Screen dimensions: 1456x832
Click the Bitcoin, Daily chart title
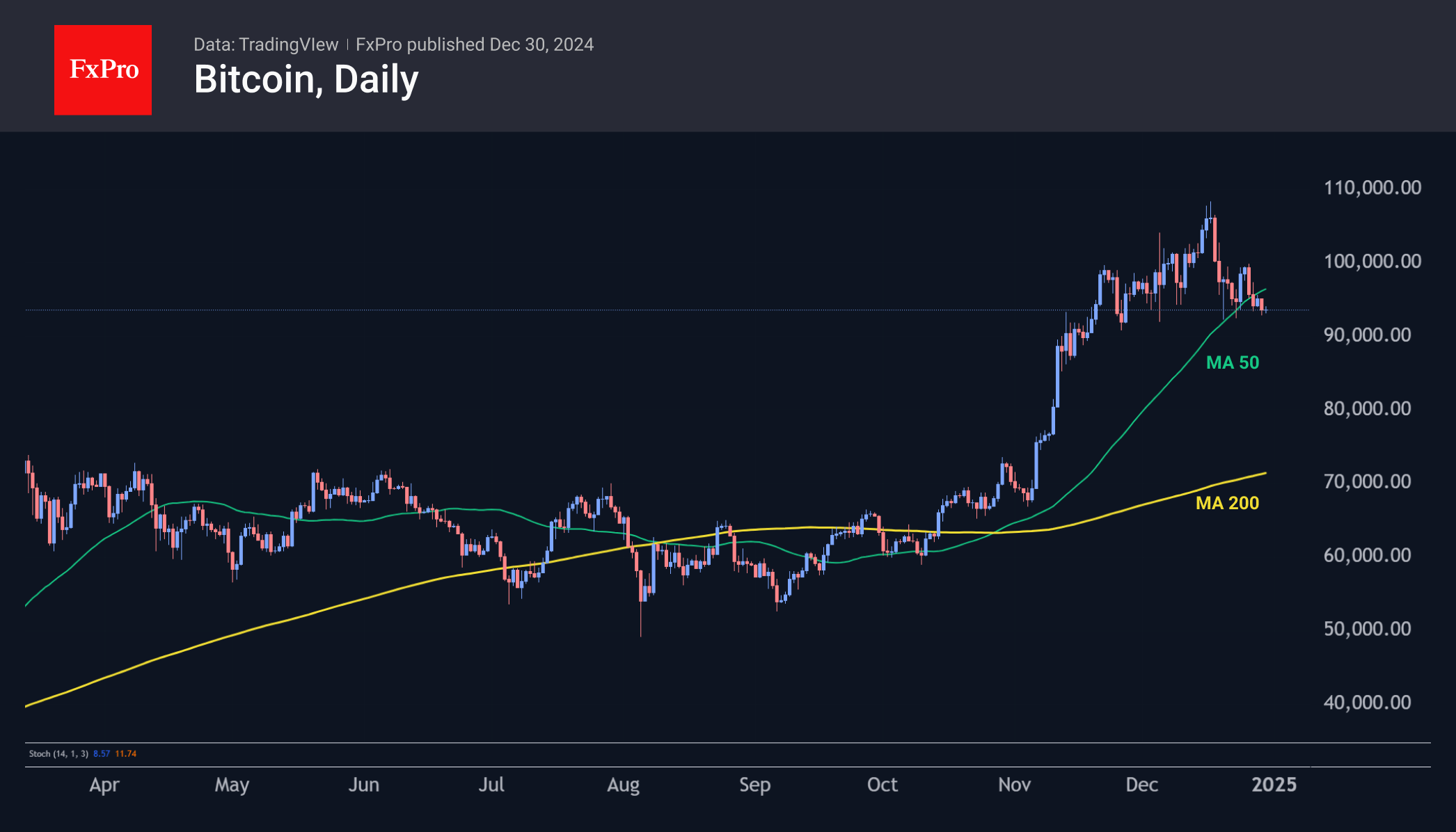(306, 79)
